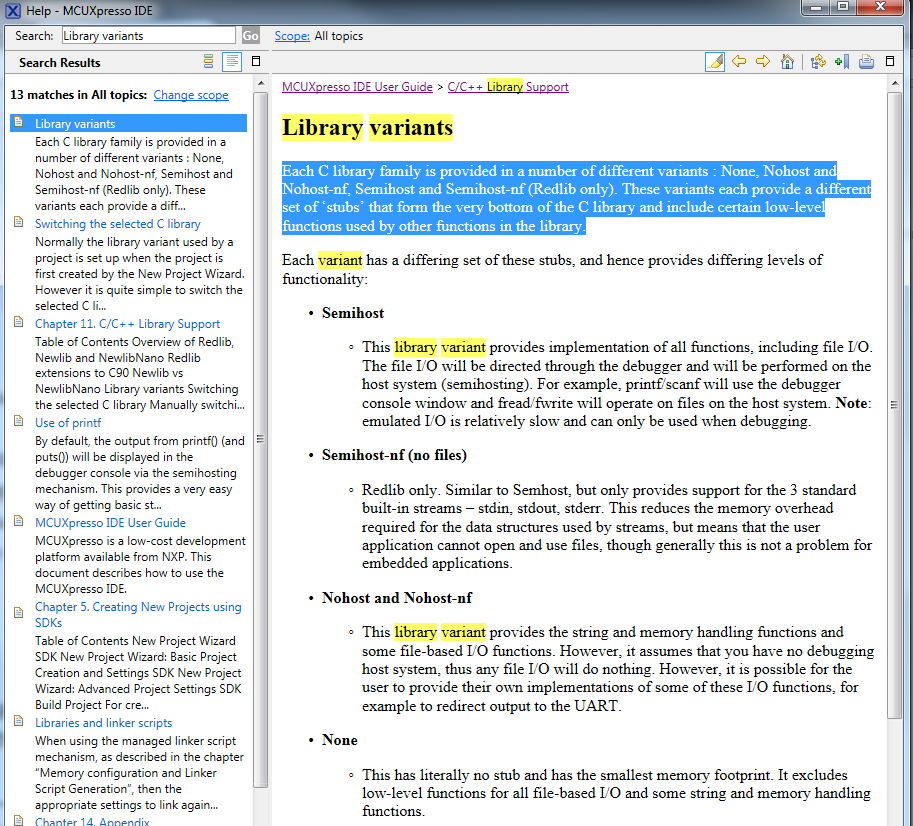
Task: Click document icon beside Chapter 5
Action: click(19, 612)
